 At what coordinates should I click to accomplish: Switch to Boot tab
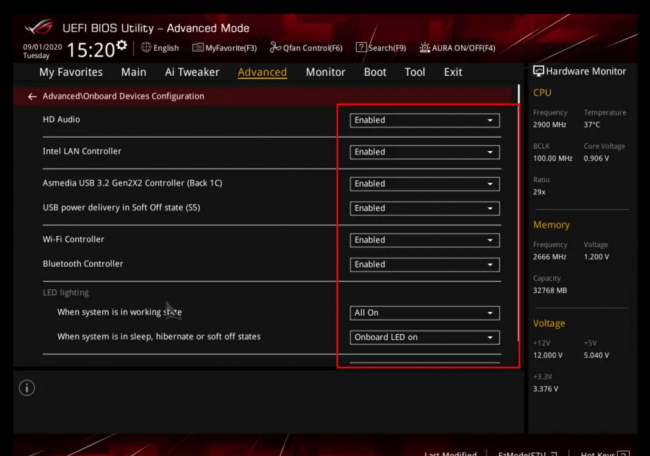(x=375, y=72)
